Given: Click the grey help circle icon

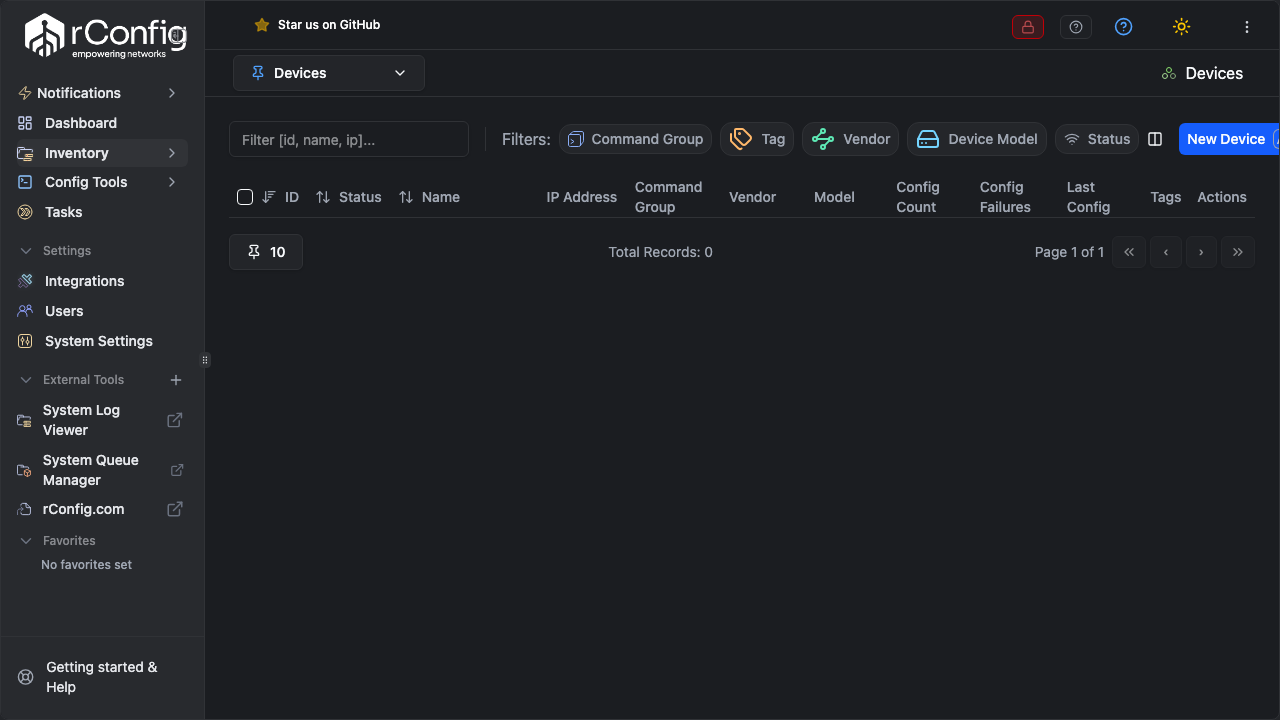Looking at the screenshot, I should pyautogui.click(x=1075, y=27).
